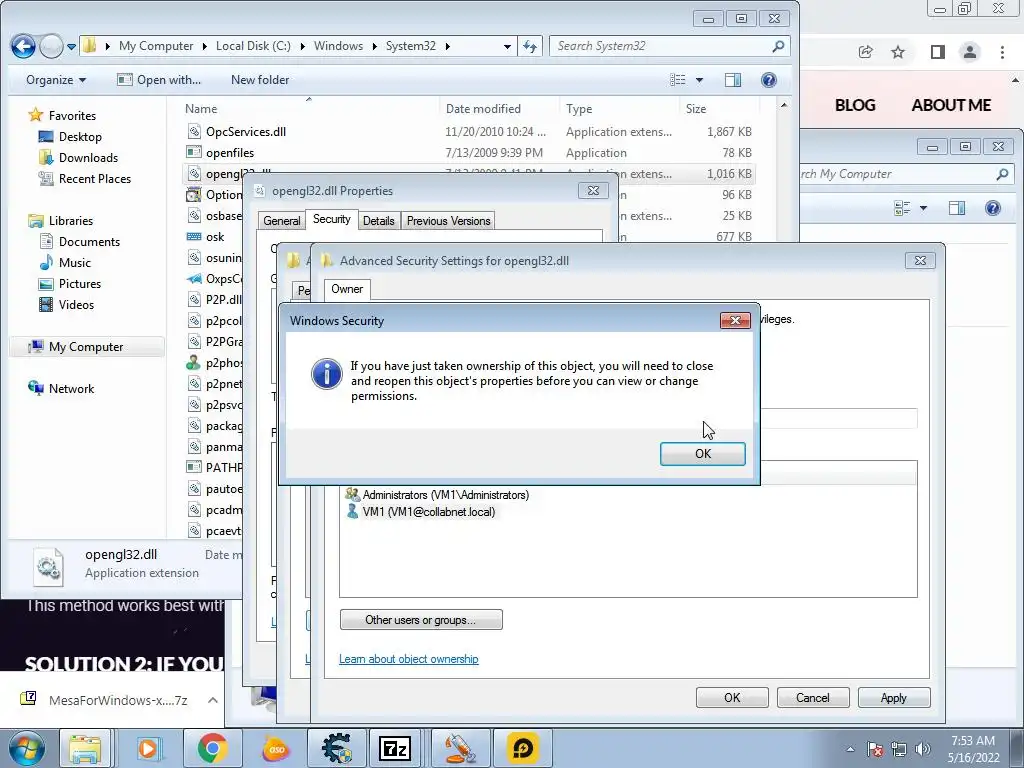Click the refresh button beside address bar
The height and width of the screenshot is (768, 1024).
pos(530,46)
